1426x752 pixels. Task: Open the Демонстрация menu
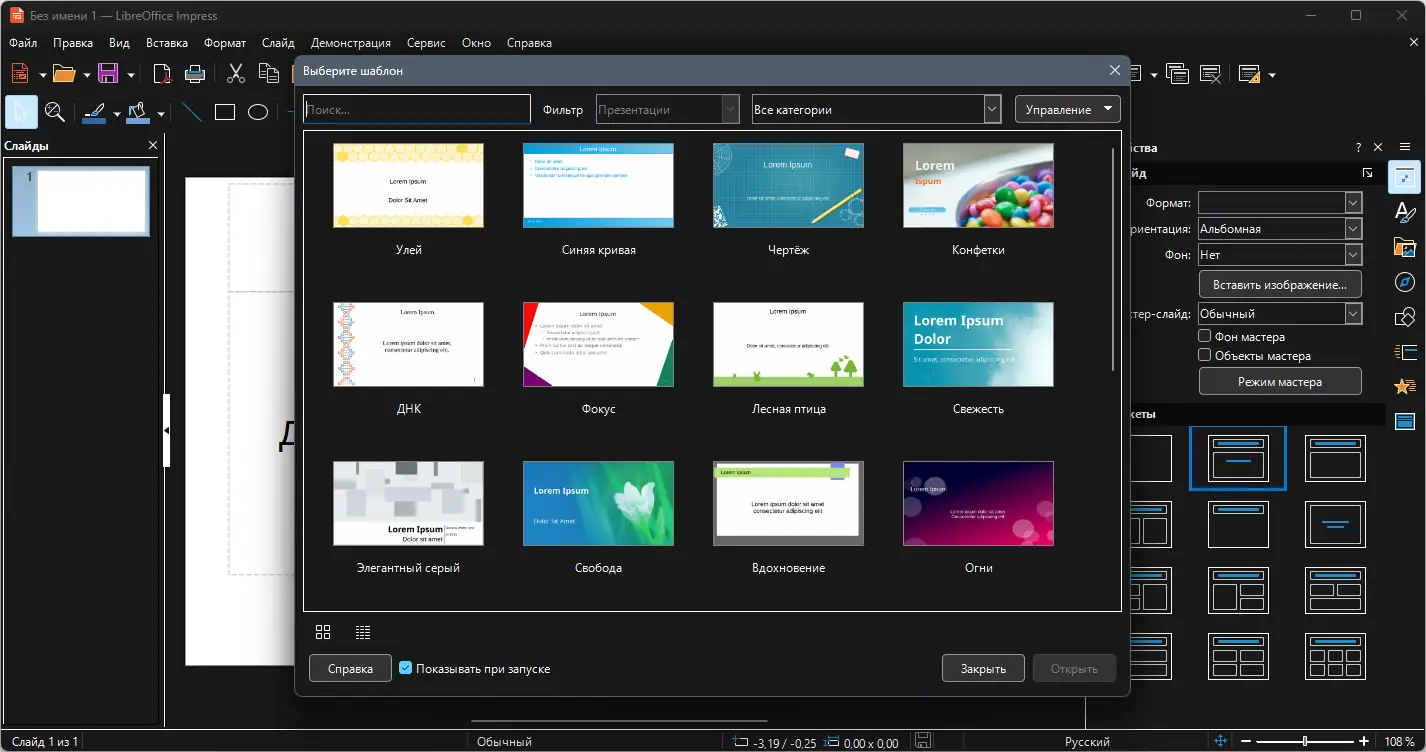tap(351, 43)
